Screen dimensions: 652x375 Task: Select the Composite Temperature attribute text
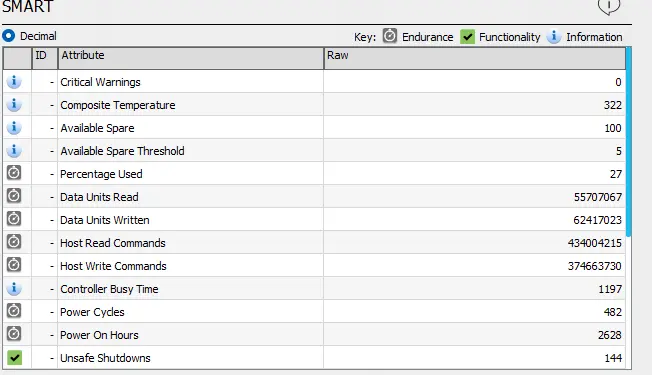click(x=118, y=105)
